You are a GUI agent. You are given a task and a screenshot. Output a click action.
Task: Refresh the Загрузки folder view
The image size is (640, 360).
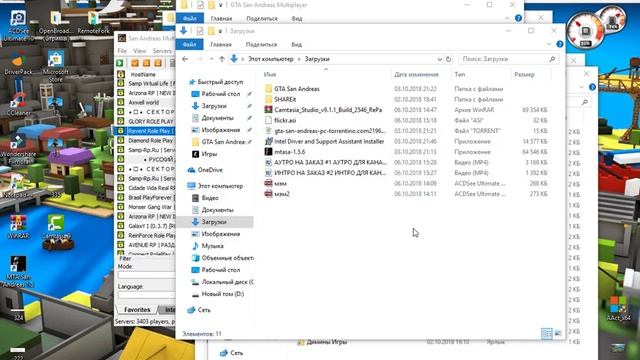(x=448, y=59)
